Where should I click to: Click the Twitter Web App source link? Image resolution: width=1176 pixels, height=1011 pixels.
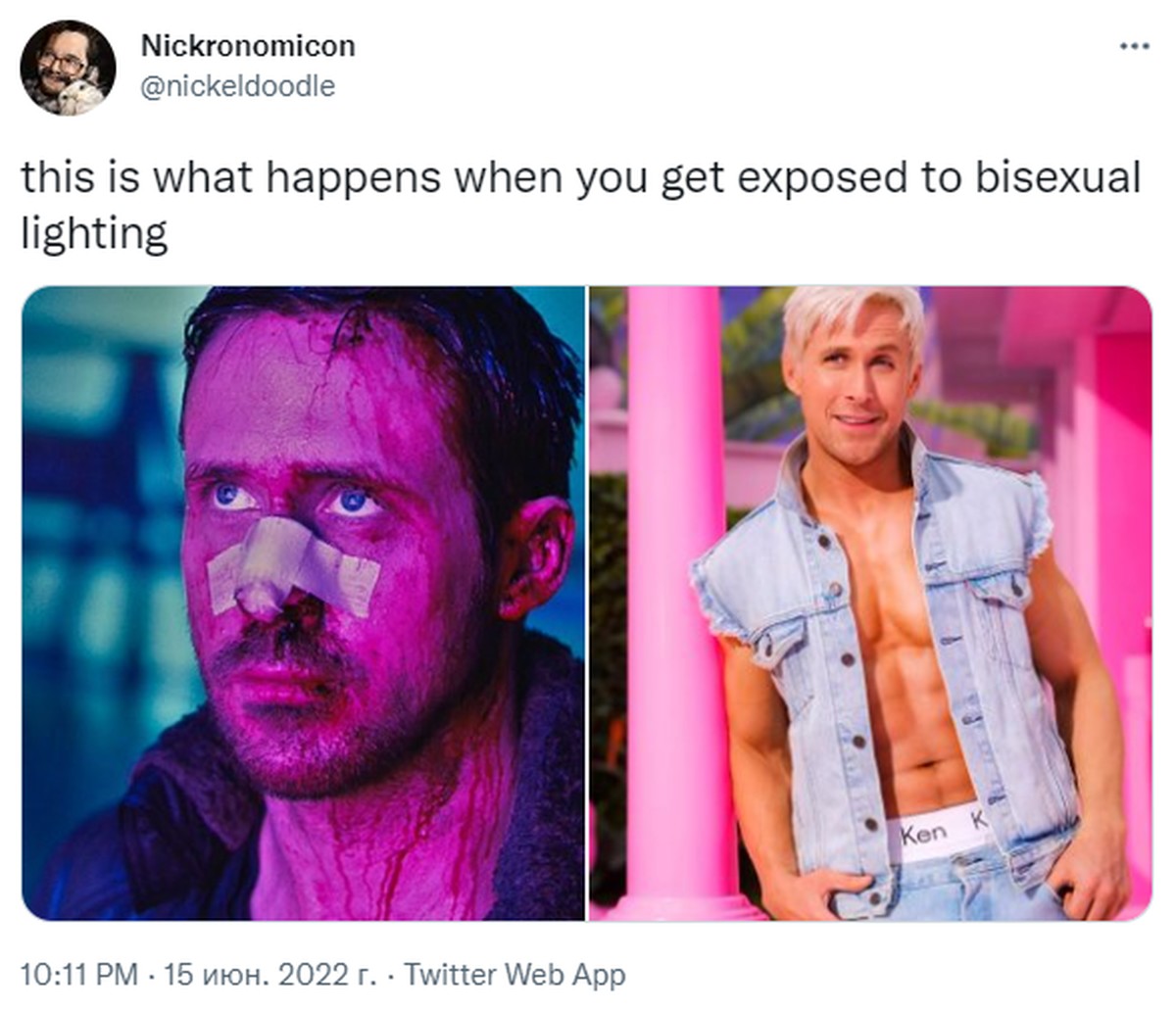(x=514, y=975)
